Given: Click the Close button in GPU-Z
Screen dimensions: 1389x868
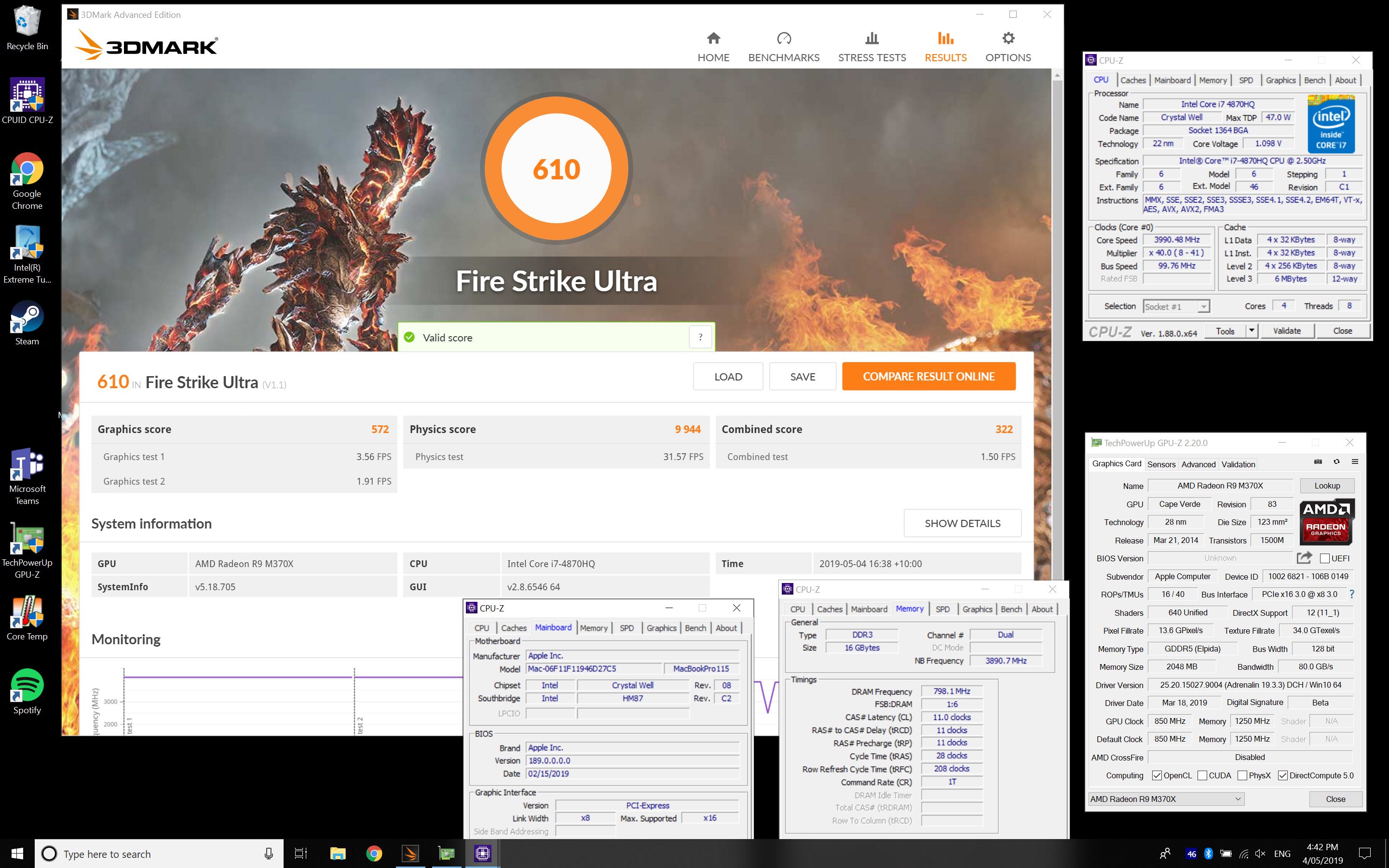Looking at the screenshot, I should tap(1335, 799).
